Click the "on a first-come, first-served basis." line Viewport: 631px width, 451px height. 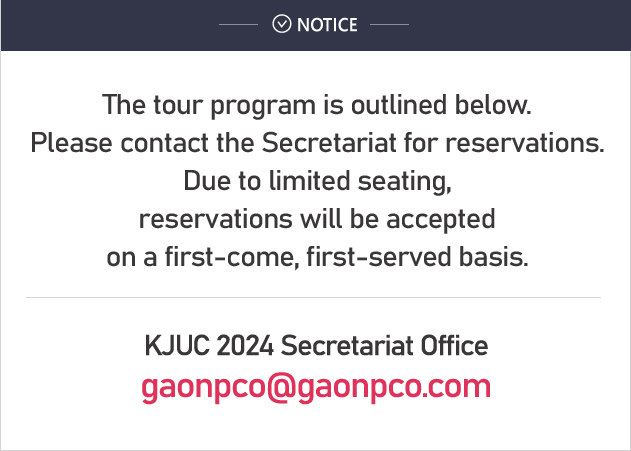pyautogui.click(x=317, y=257)
